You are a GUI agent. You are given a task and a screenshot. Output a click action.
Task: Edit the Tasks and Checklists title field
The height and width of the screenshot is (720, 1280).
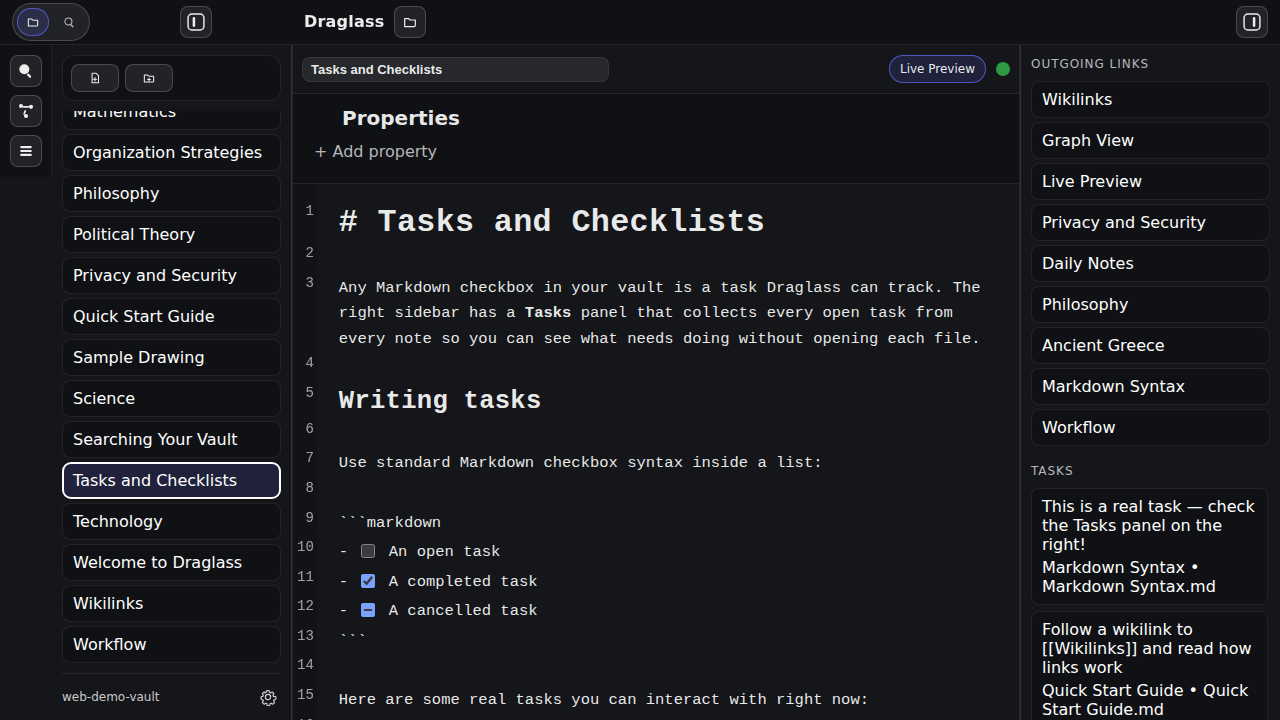tap(455, 70)
